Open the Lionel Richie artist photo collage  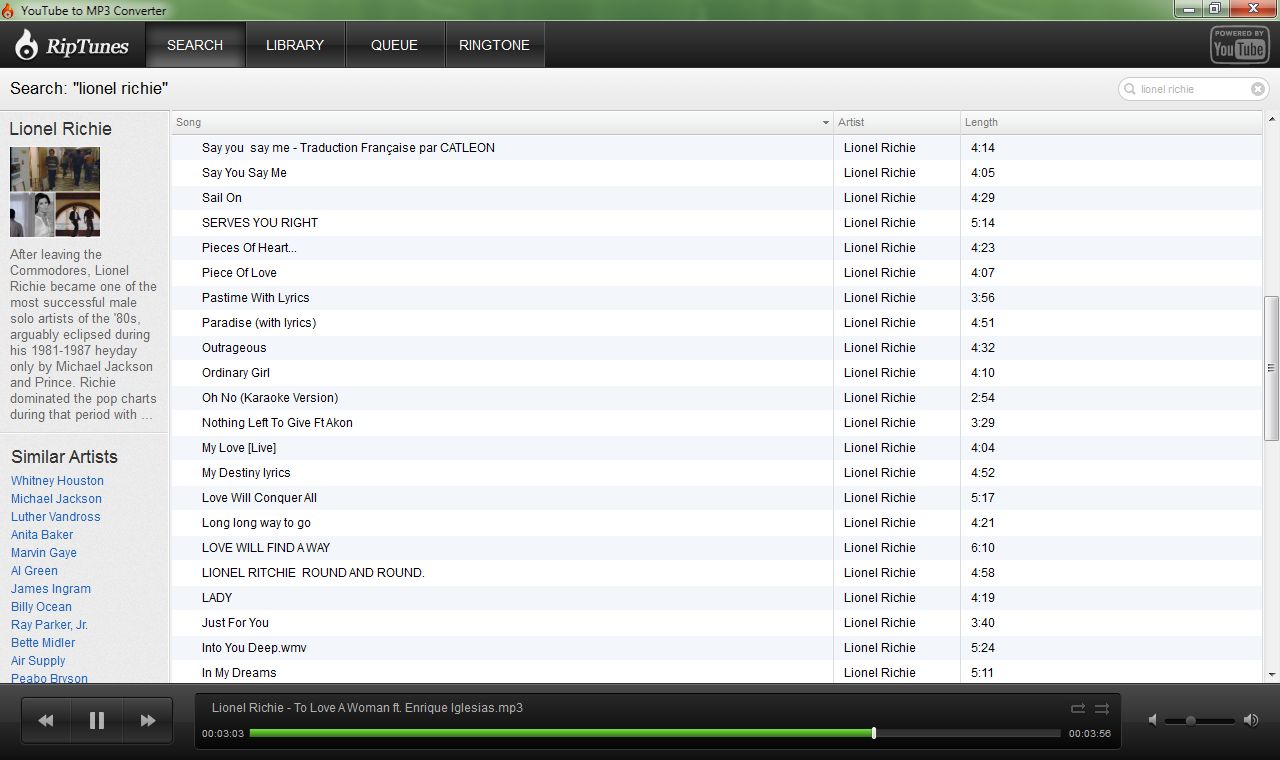point(55,192)
